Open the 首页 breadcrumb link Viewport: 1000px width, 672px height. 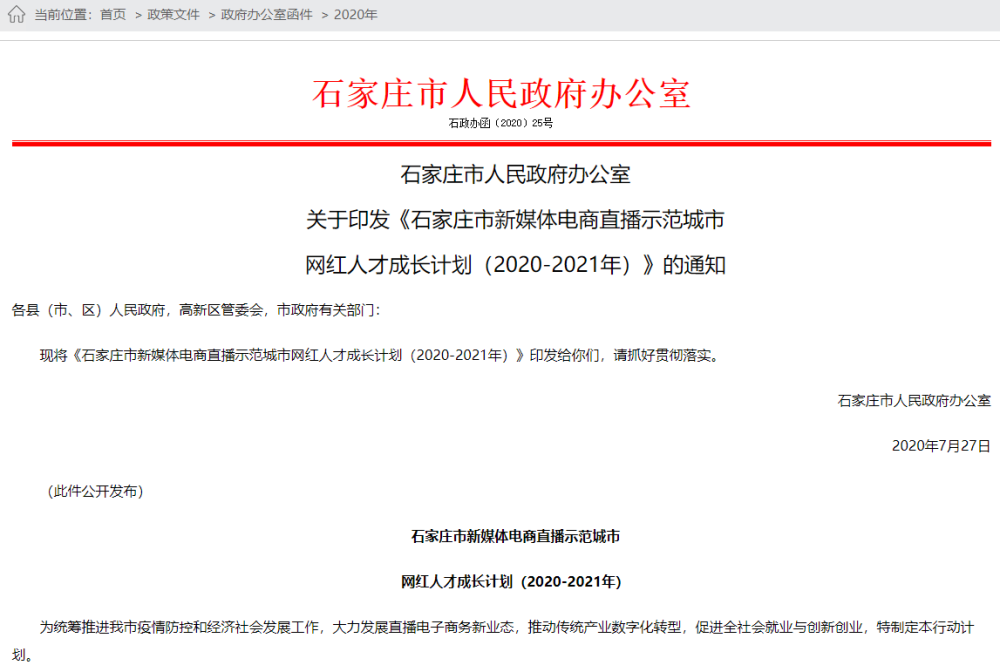113,15
